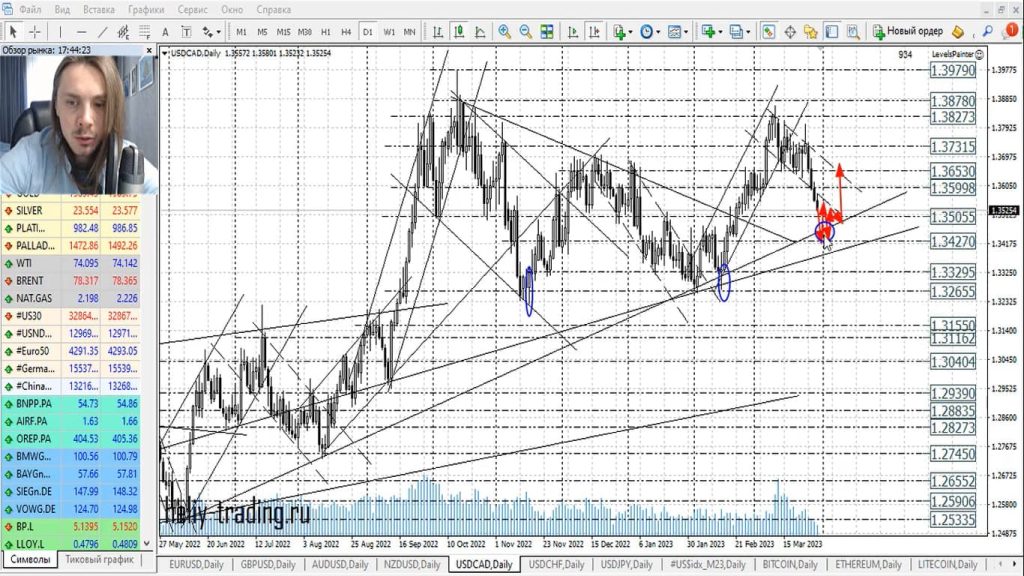
Task: Click the zoom out magnifier icon
Action: pos(525,31)
